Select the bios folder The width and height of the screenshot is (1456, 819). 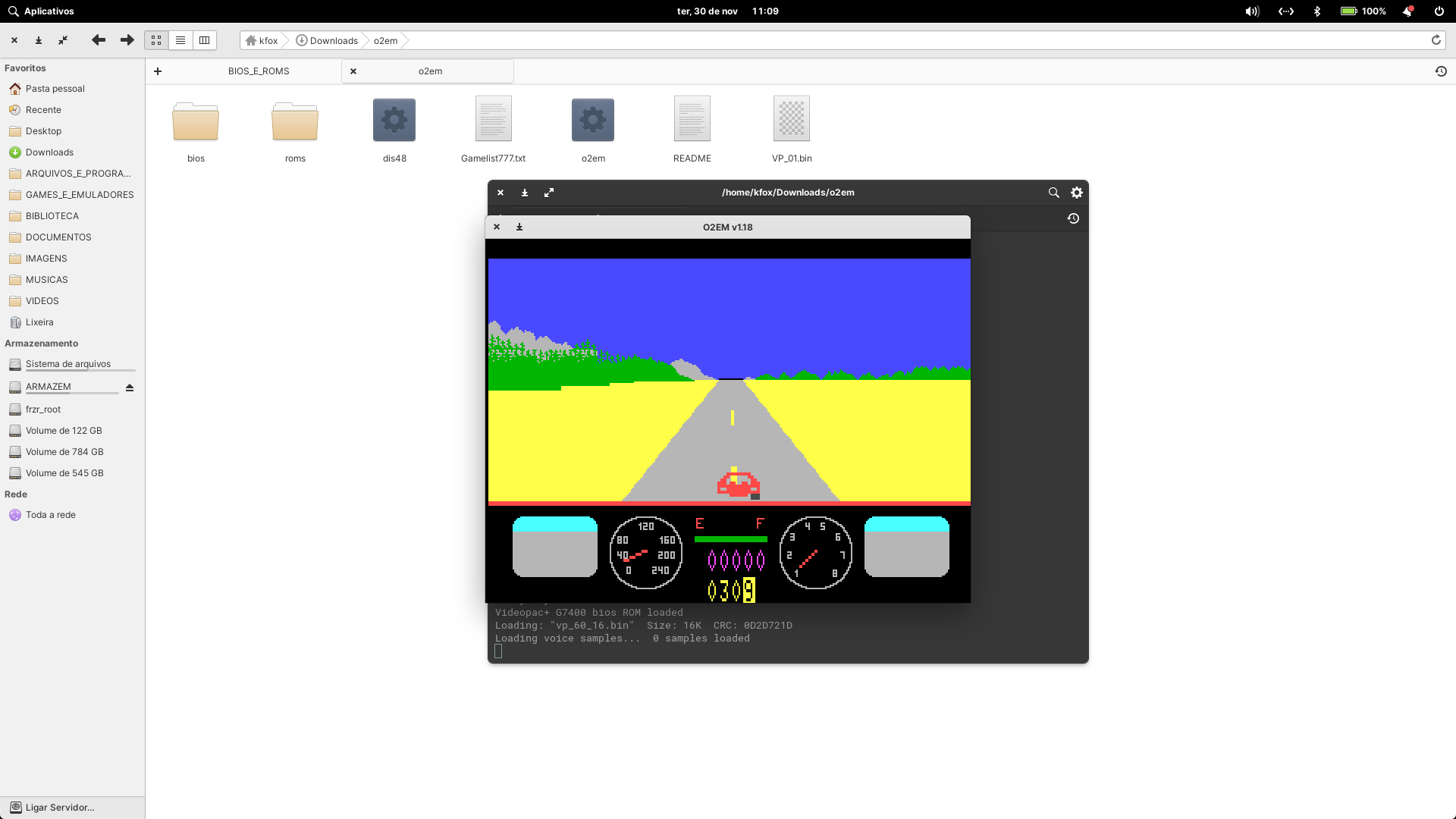(196, 129)
